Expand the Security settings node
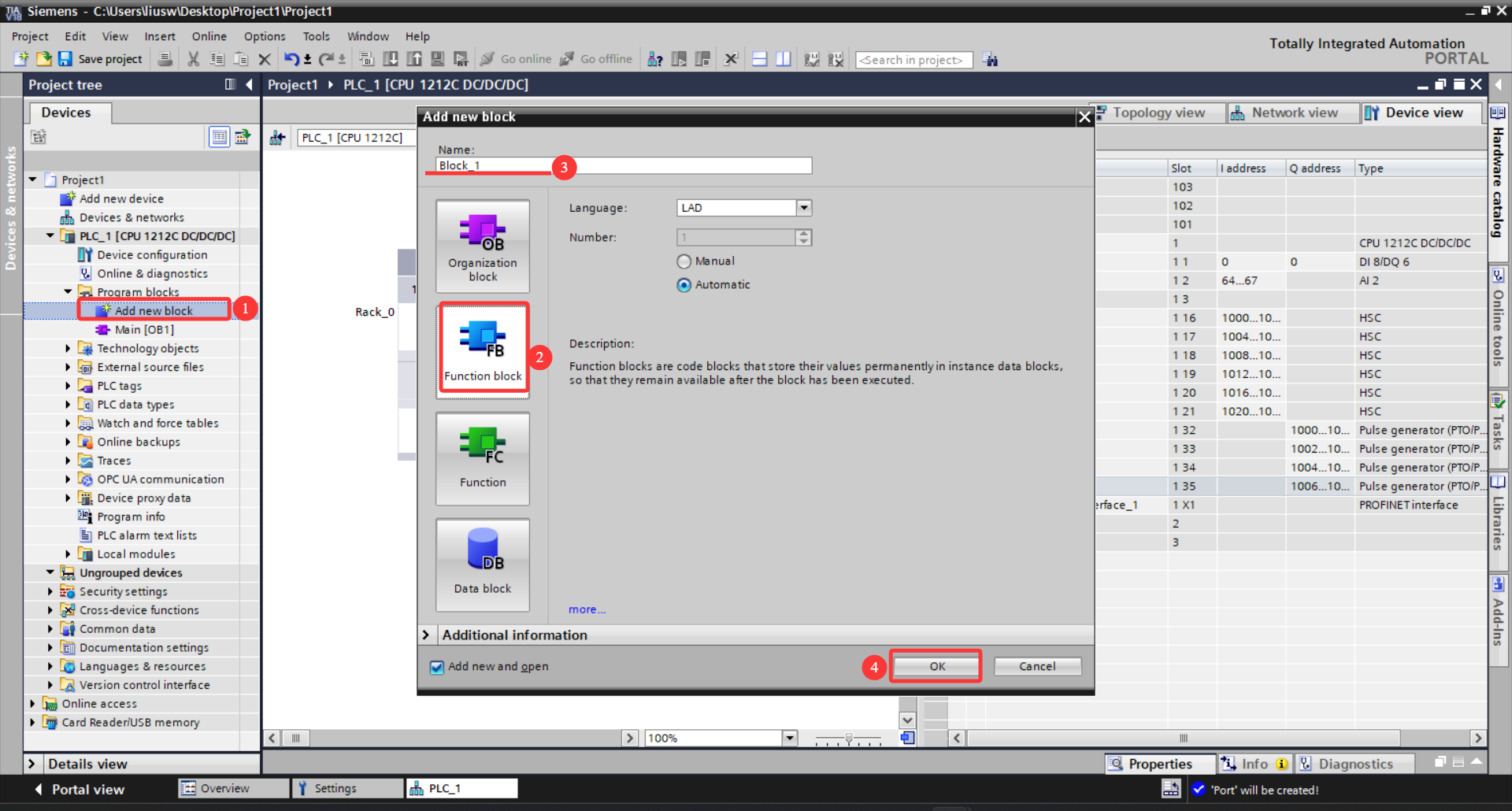This screenshot has width=1512, height=811. pyautogui.click(x=50, y=591)
